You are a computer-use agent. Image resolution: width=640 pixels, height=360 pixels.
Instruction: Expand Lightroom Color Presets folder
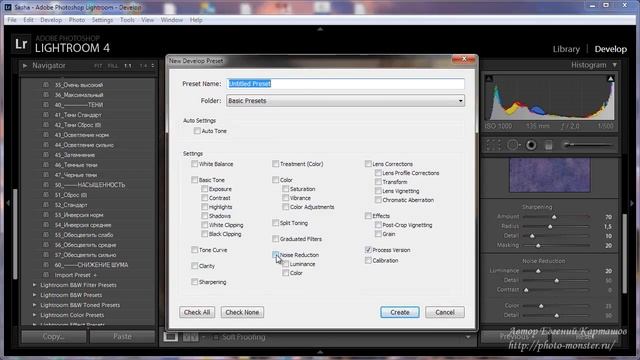point(34,315)
